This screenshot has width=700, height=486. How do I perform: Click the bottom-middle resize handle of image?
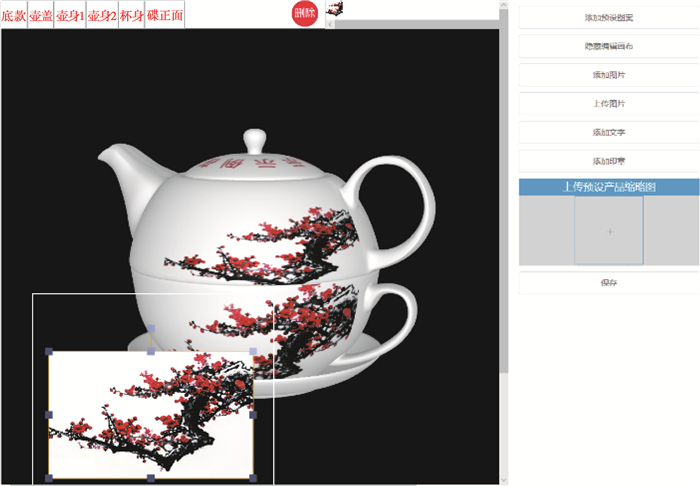[151, 478]
